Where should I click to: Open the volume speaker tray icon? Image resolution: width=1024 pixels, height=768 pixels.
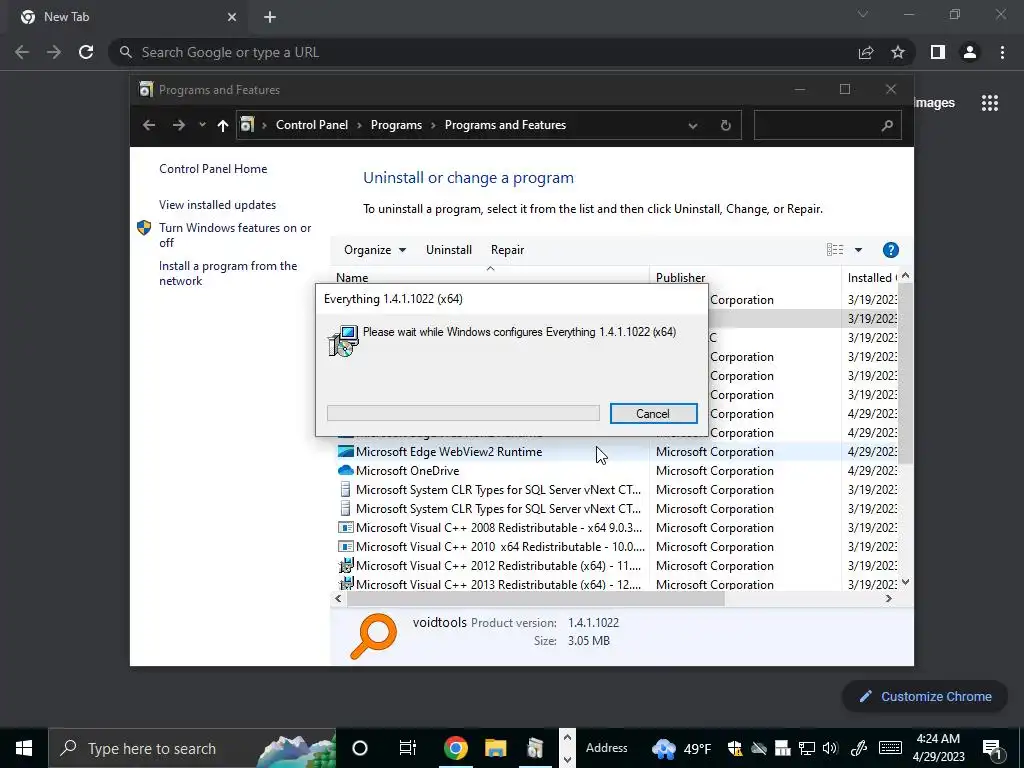[830, 748]
